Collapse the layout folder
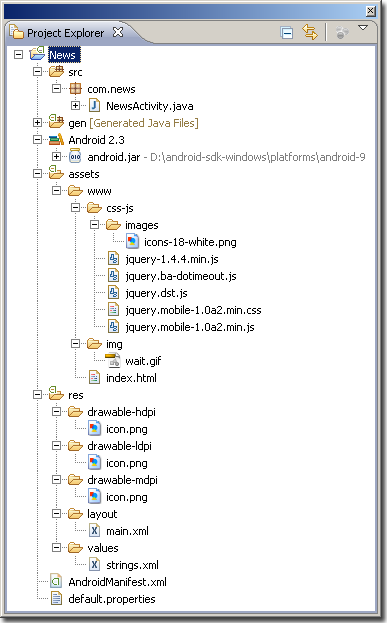This screenshot has height=623, width=387. click(56, 514)
